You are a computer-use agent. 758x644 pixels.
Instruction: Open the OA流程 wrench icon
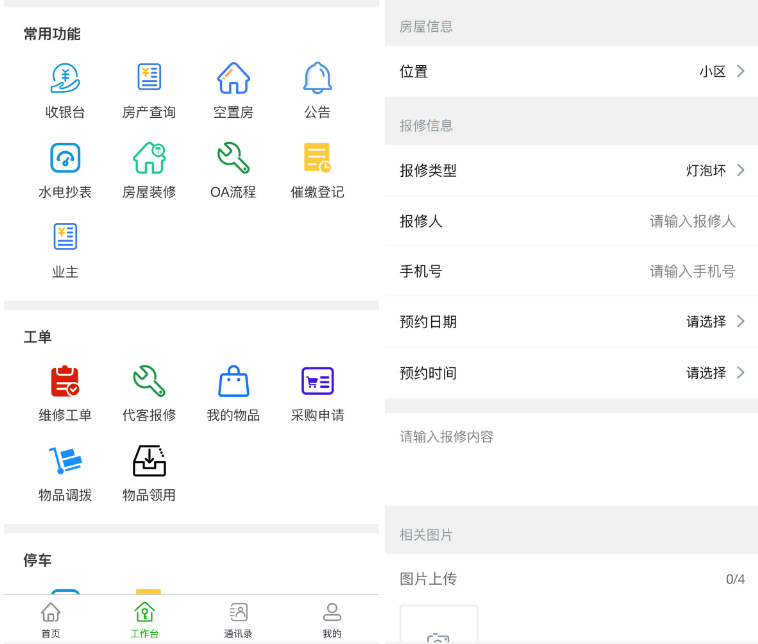(x=233, y=159)
